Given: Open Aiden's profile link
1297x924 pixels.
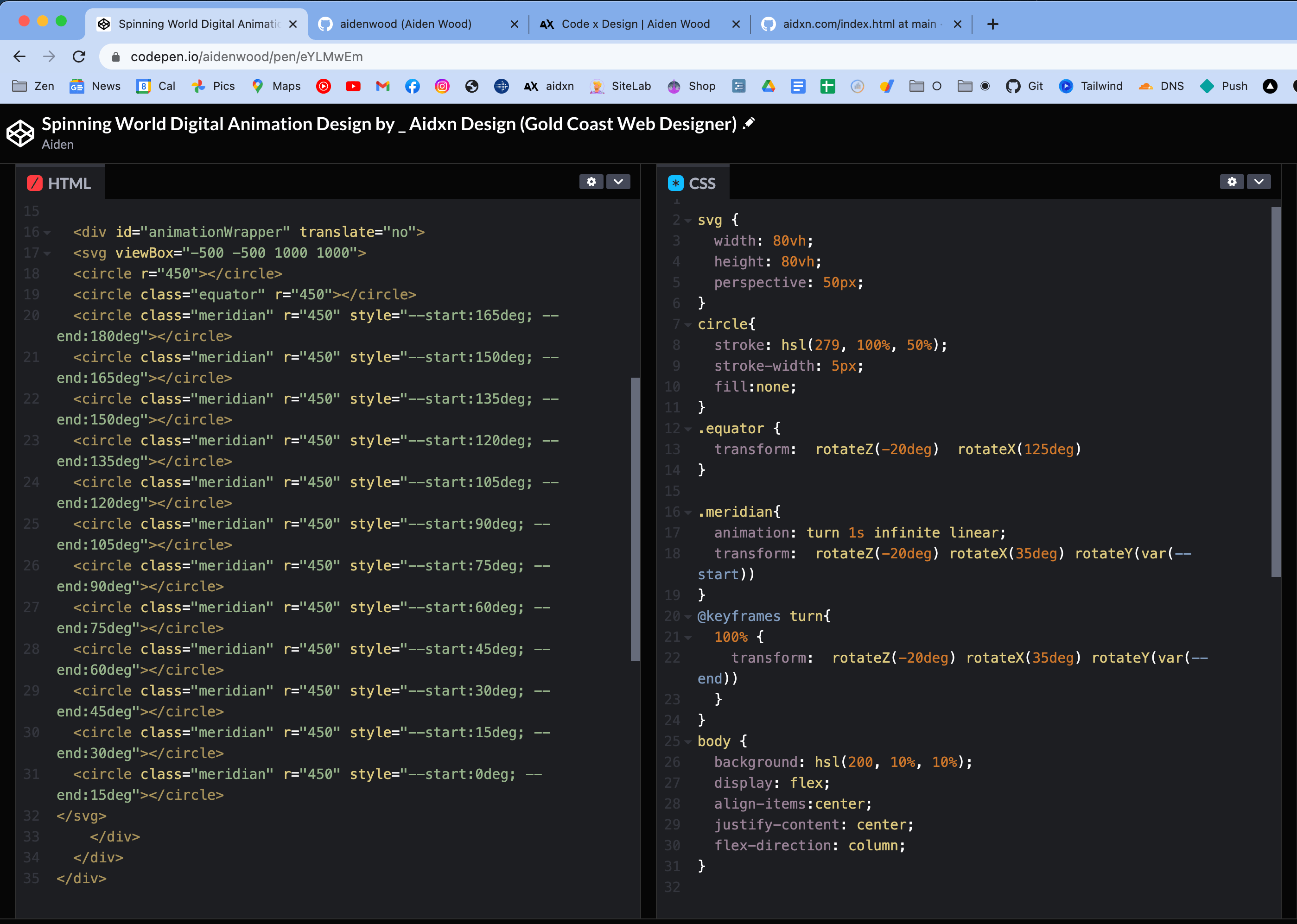Looking at the screenshot, I should point(57,145).
